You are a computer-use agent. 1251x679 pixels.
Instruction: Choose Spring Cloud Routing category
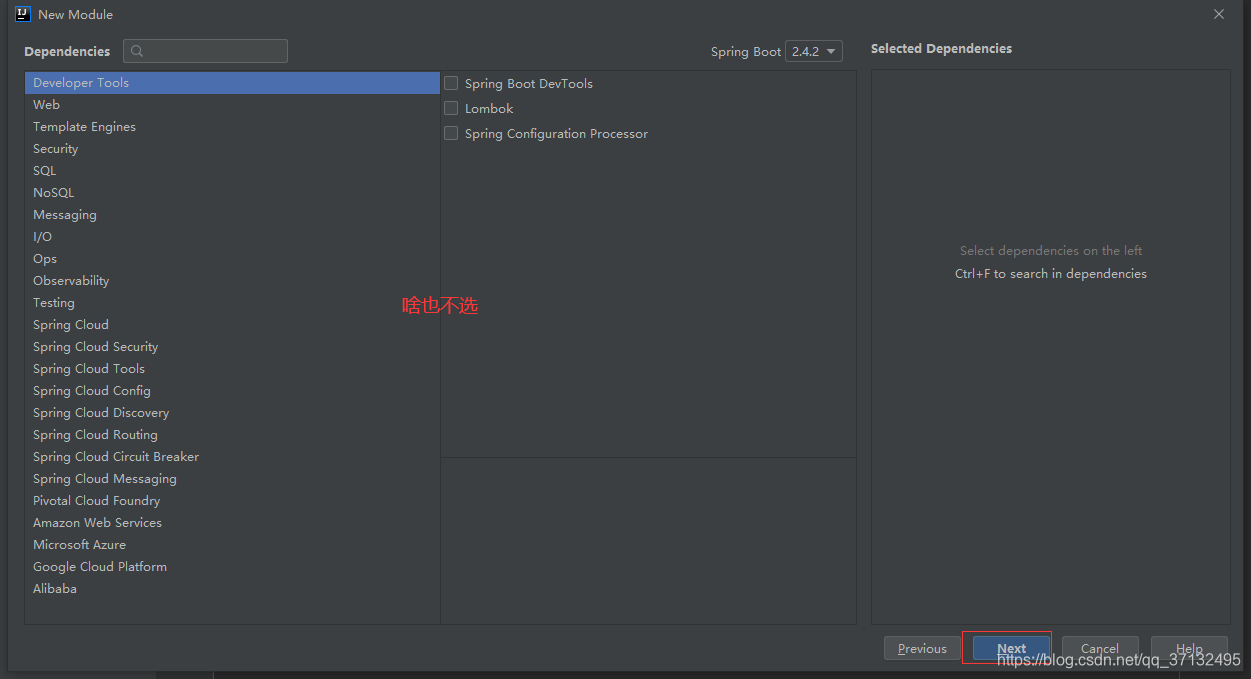point(232,435)
